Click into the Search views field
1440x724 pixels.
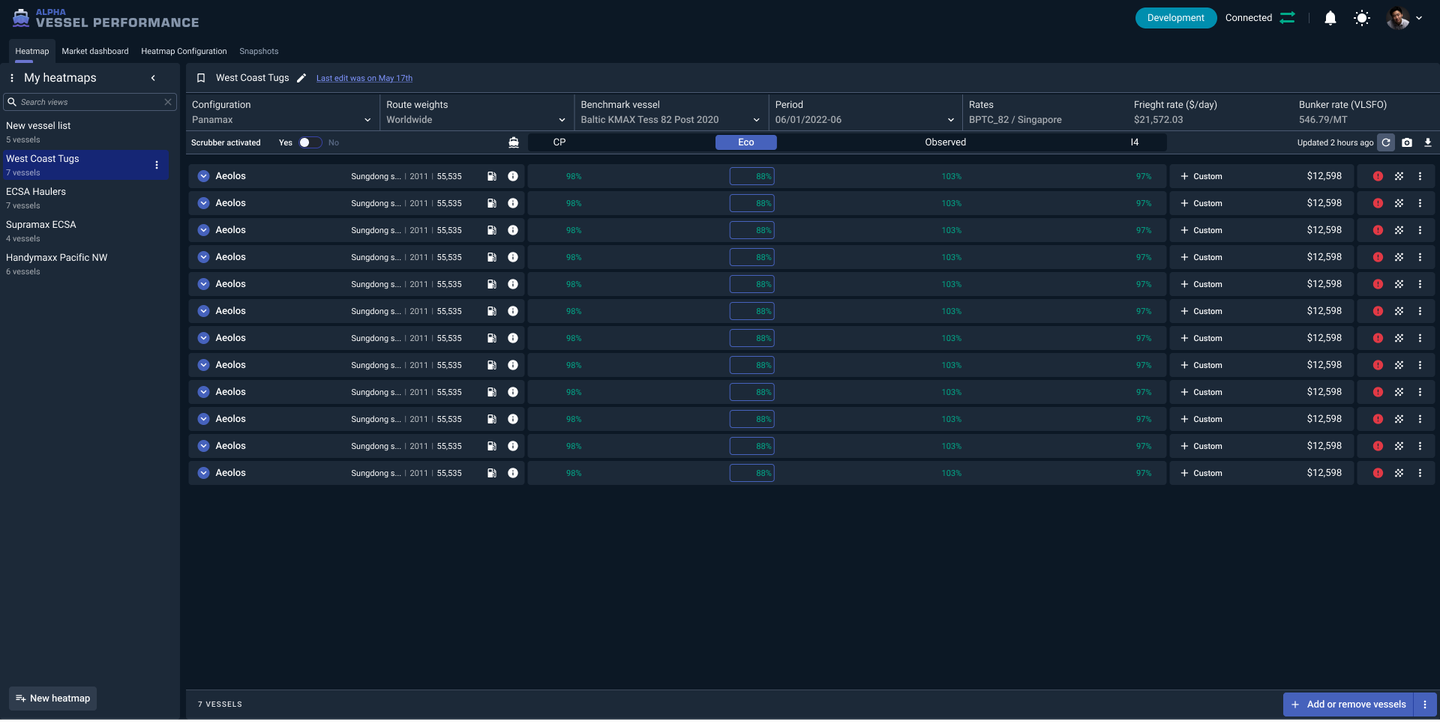tap(89, 102)
